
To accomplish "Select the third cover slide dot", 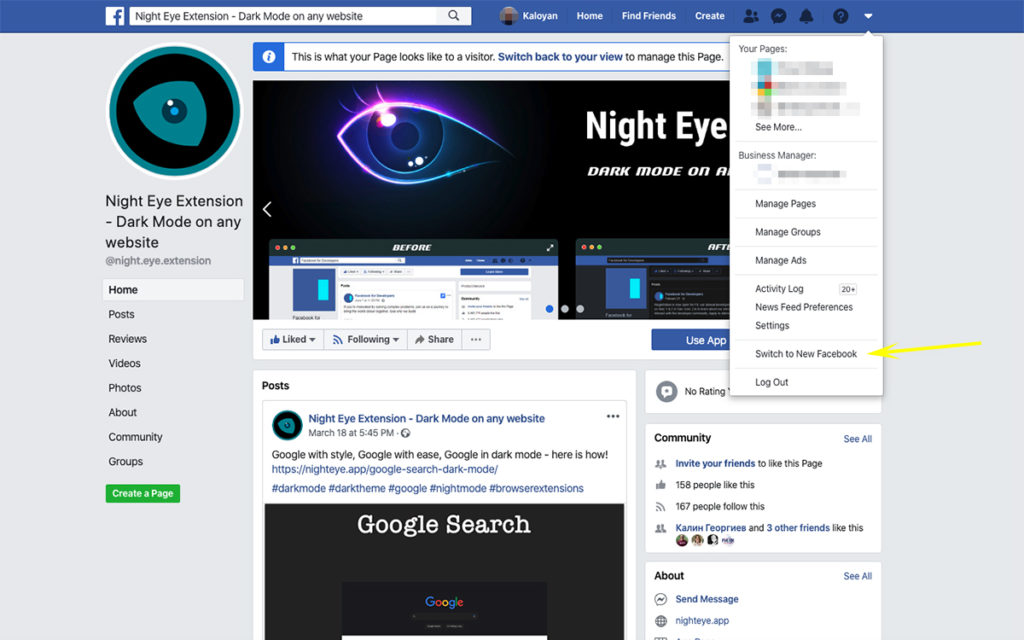I will tap(580, 309).
